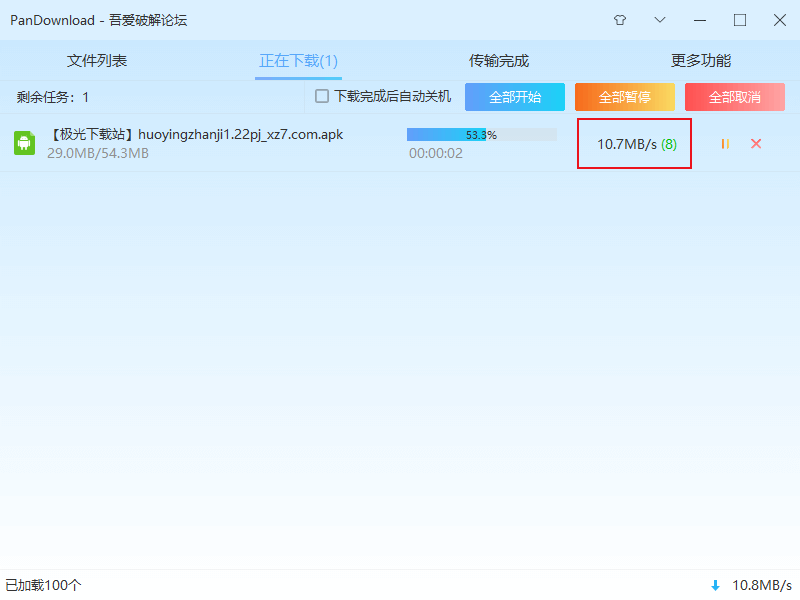Click the green Android APK file icon
The width and height of the screenshot is (800, 600).
[23, 143]
